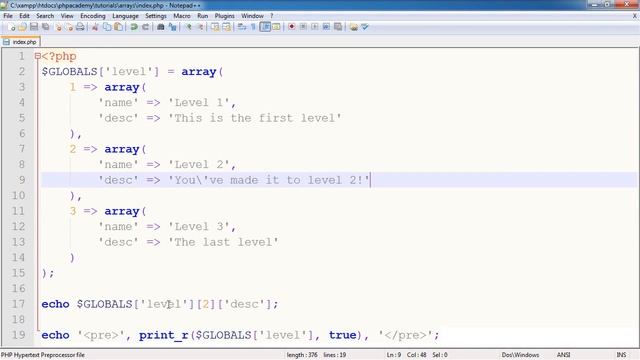Click the Stop recording macro icon
The width and height of the screenshot is (640, 360).
(x=303, y=27)
